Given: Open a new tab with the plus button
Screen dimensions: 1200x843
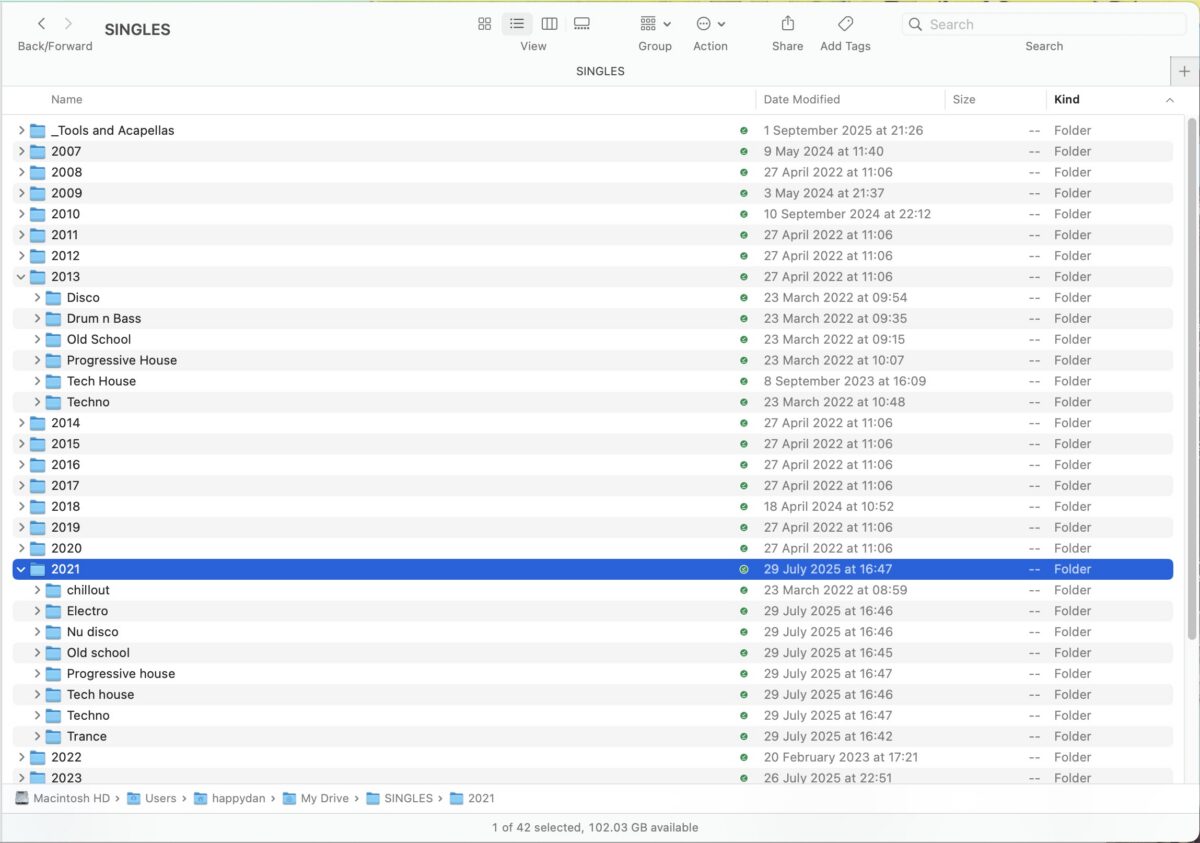Looking at the screenshot, I should [1184, 71].
